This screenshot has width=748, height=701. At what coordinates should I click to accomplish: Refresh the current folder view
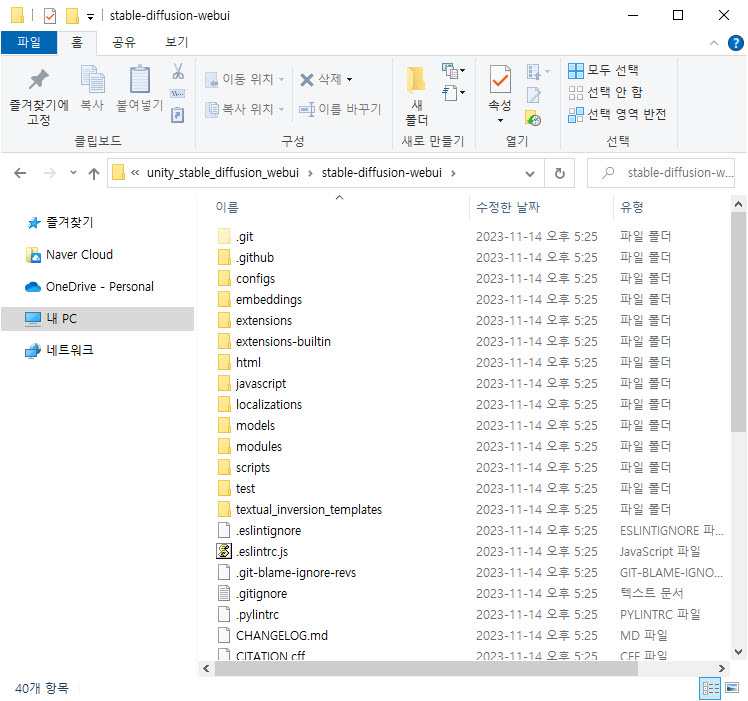[x=560, y=173]
